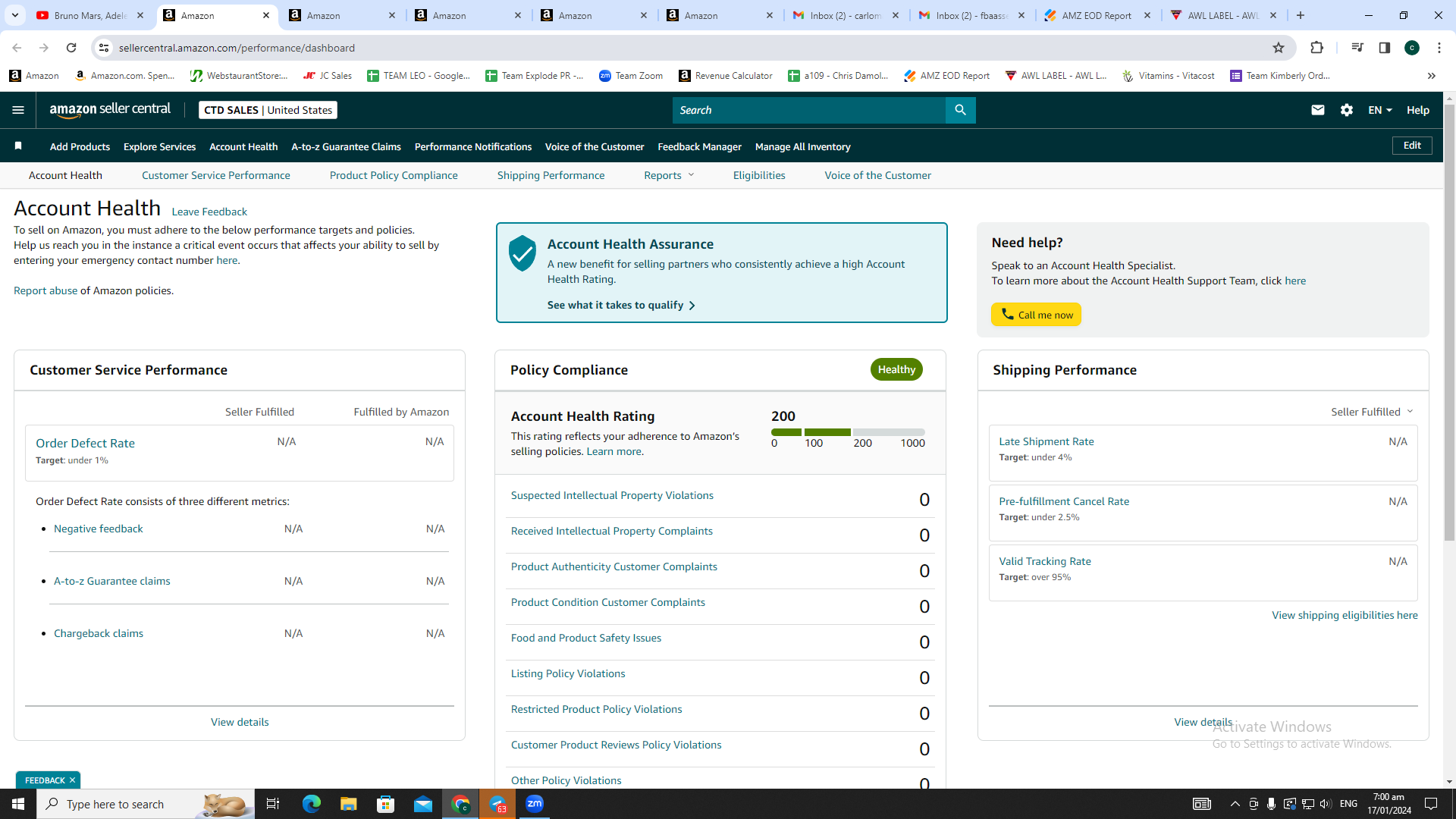Switch to the AWL LABEL browser tab
Viewport: 1456px width, 819px height.
click(x=1222, y=15)
